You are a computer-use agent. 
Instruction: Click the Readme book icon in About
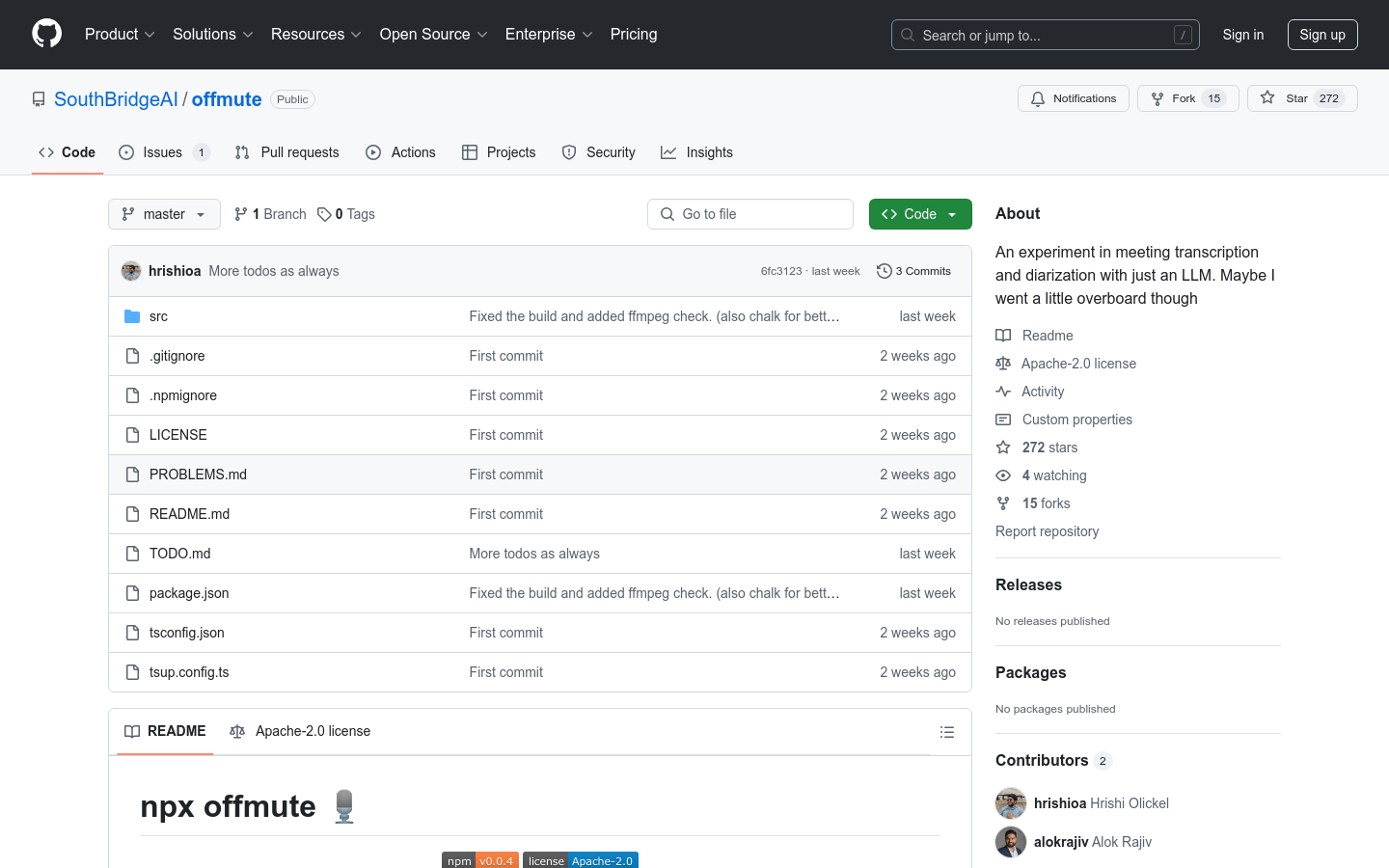[x=1003, y=336]
